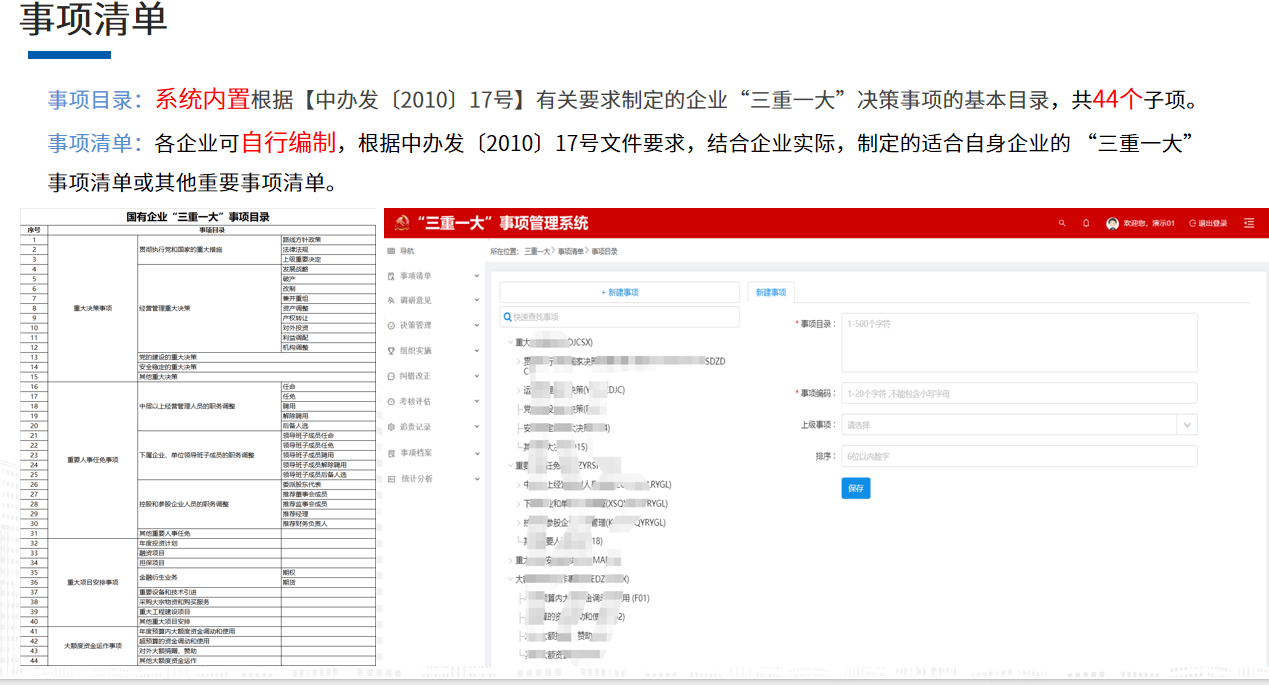Click the 追责记录 sidebar icon

coord(391,427)
